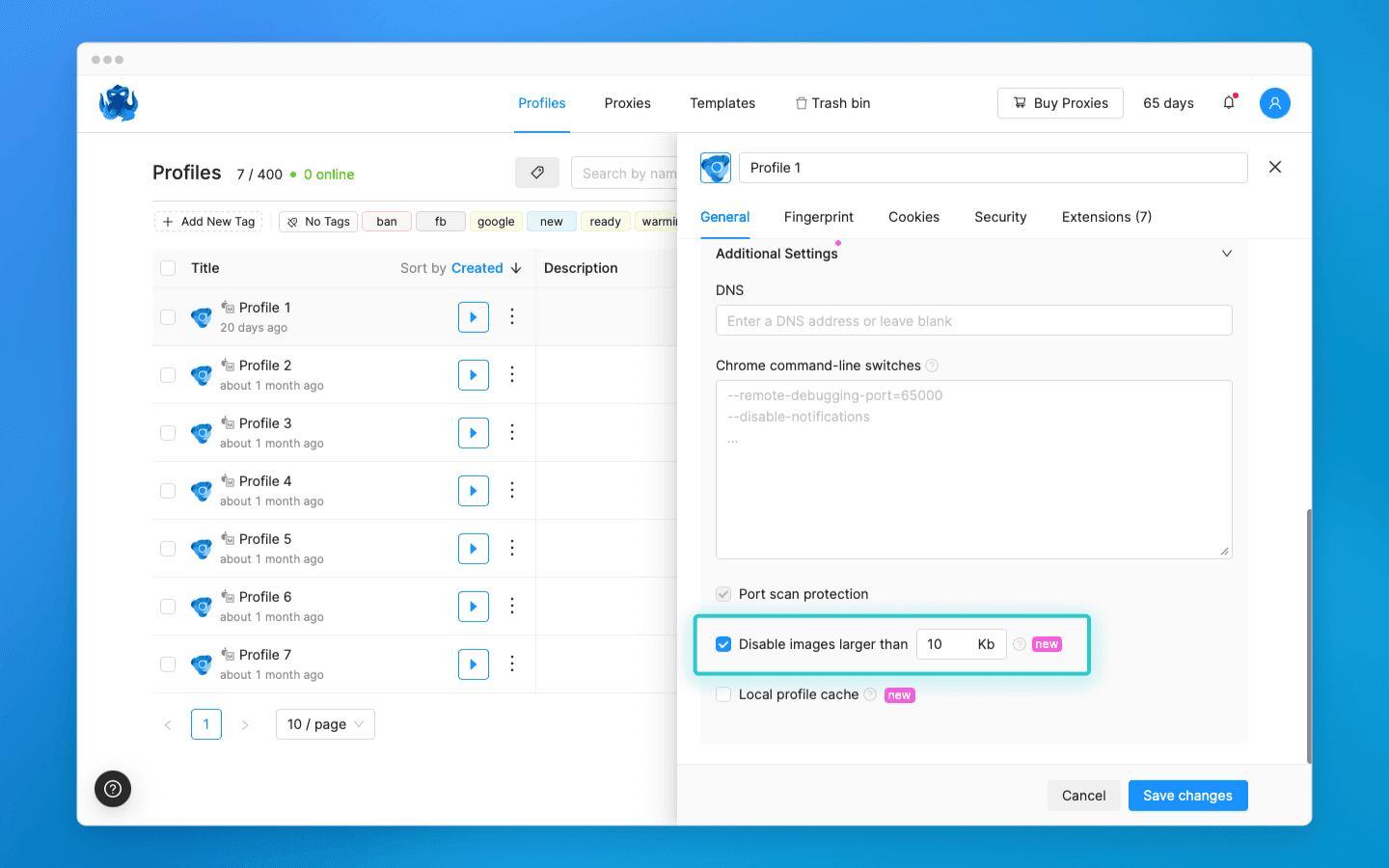Click Save changes button
Screen dimensions: 1389x868
click(1187, 796)
